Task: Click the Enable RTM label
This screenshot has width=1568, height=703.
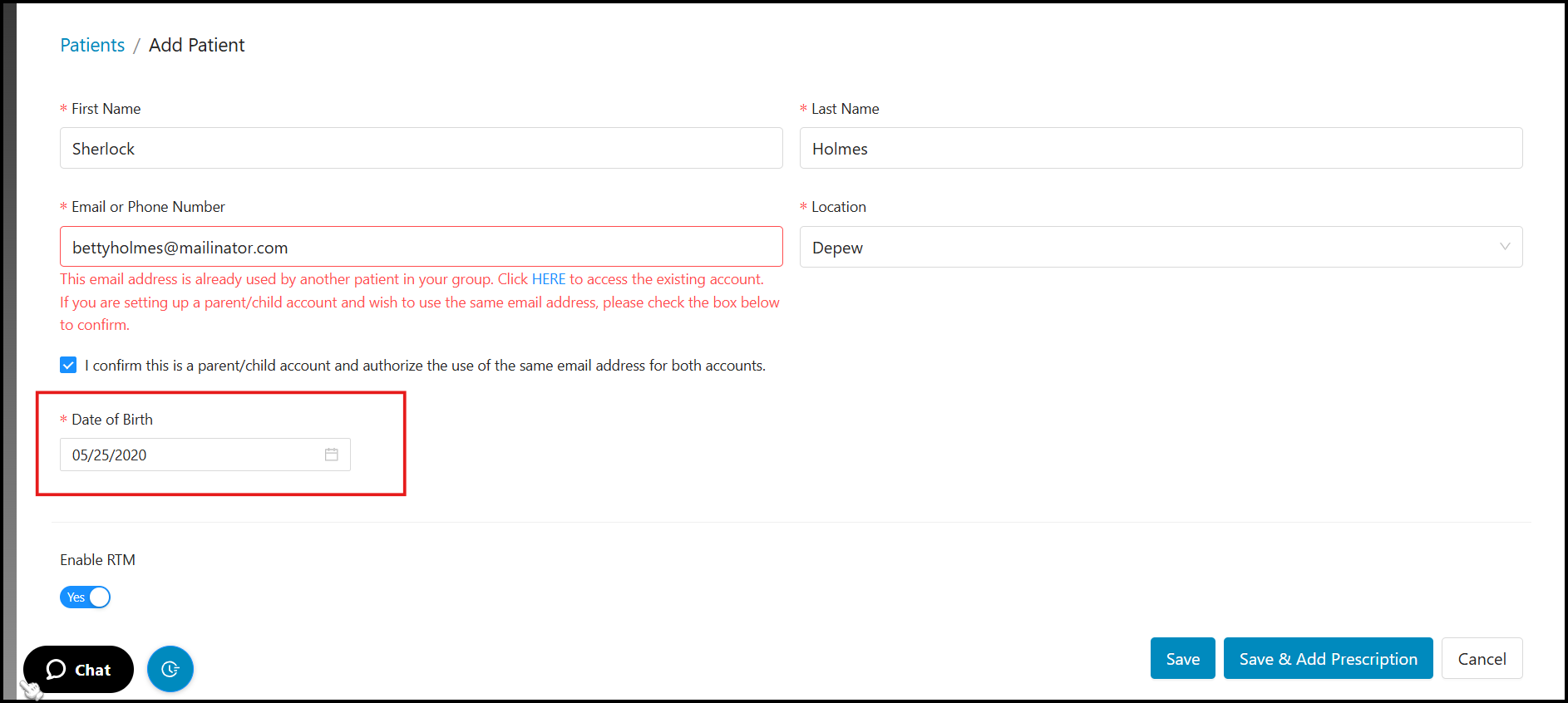Action: coord(97,560)
